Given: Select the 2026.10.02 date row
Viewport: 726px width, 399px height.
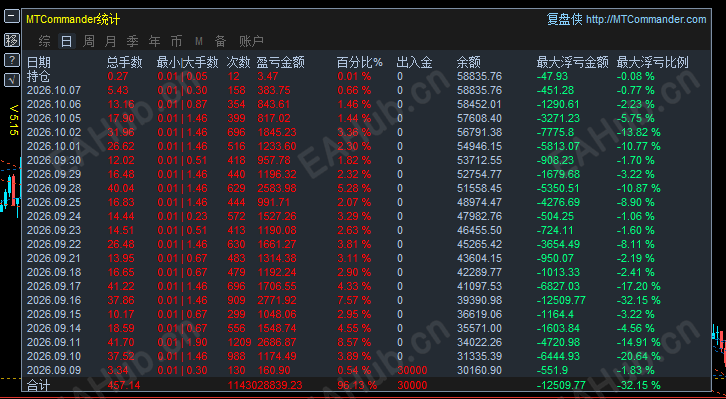Looking at the screenshot, I should click(x=54, y=132).
